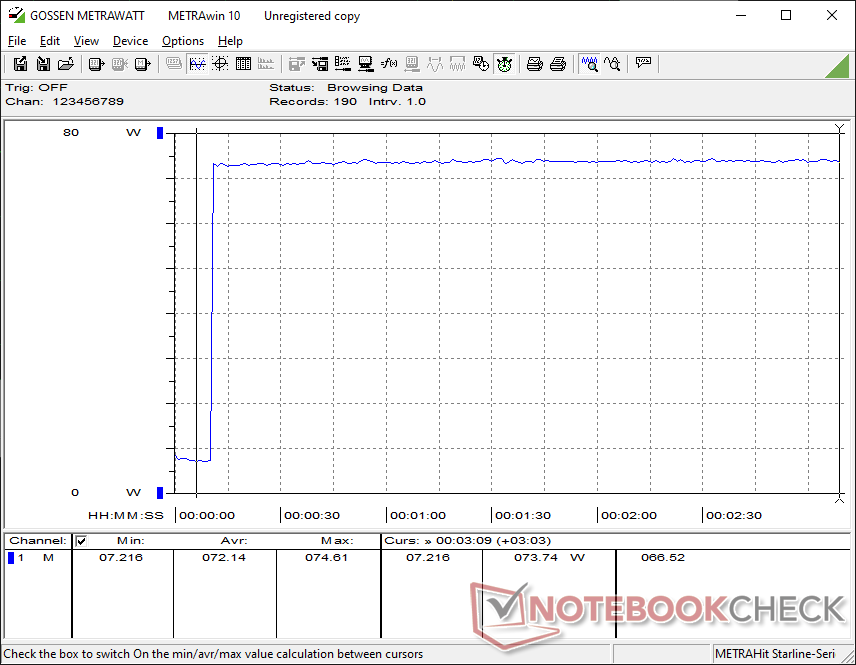Screen dimensions: 856x665
Task: Open the Device menu
Action: (130, 41)
